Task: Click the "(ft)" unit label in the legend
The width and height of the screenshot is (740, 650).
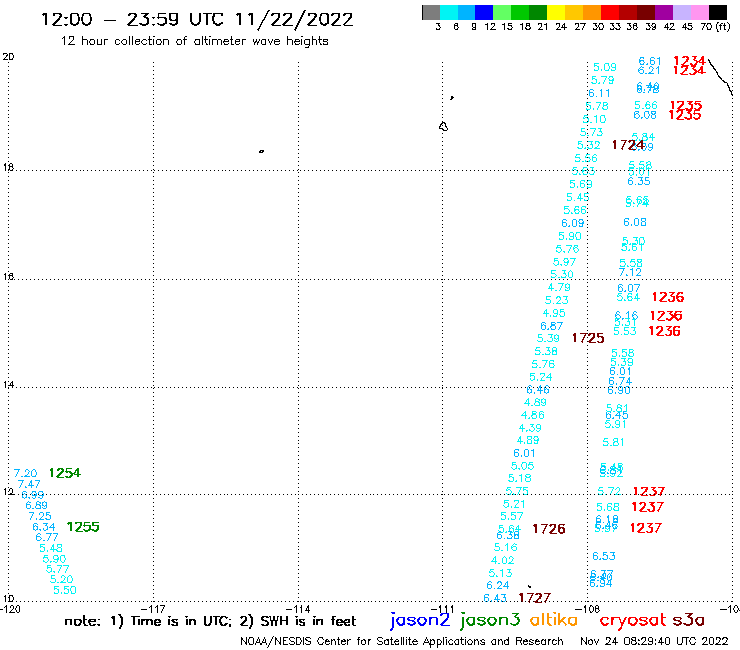Action: pyautogui.click(x=723, y=26)
